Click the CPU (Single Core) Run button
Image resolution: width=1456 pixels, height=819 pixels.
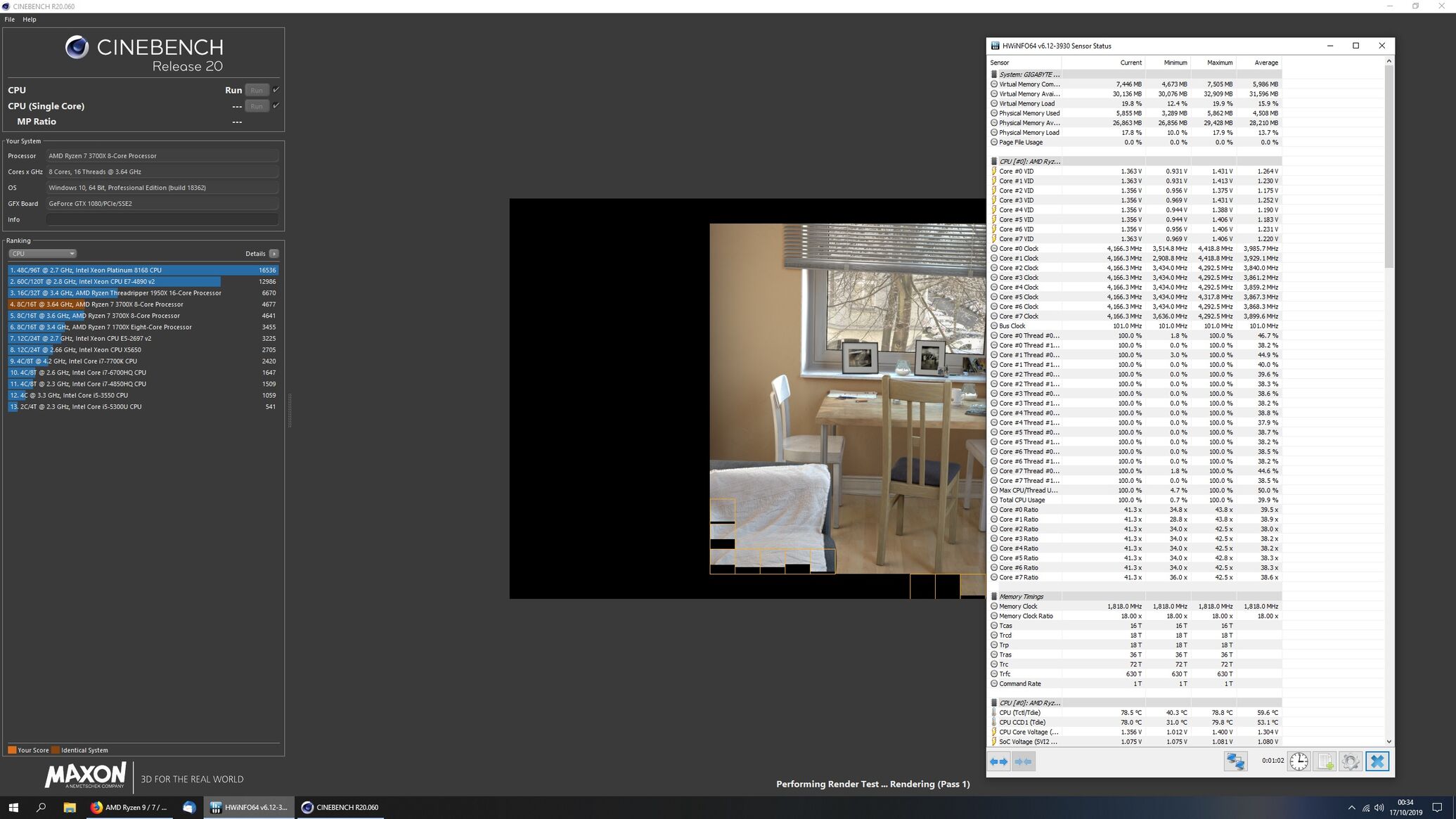point(257,106)
